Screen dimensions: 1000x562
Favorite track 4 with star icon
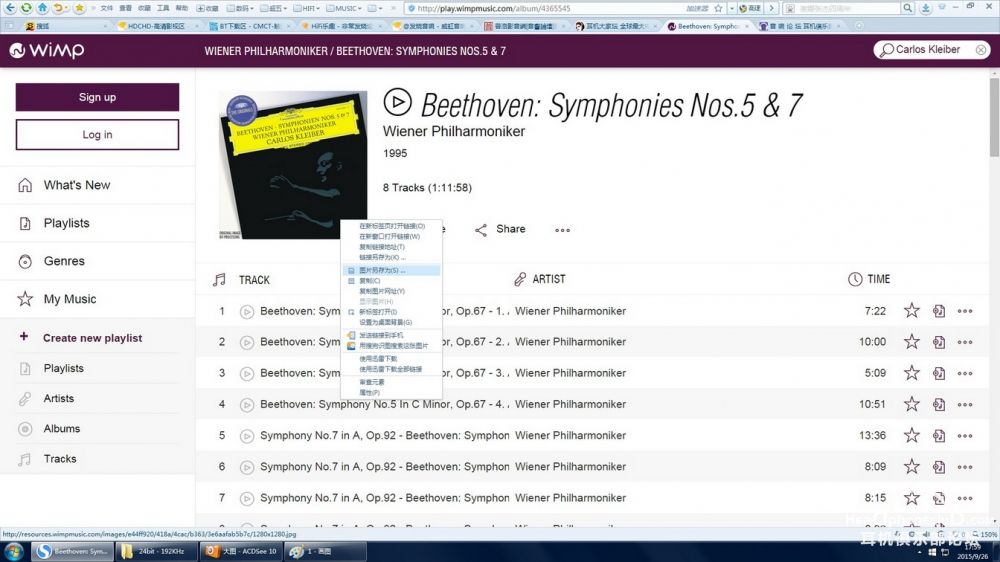911,404
